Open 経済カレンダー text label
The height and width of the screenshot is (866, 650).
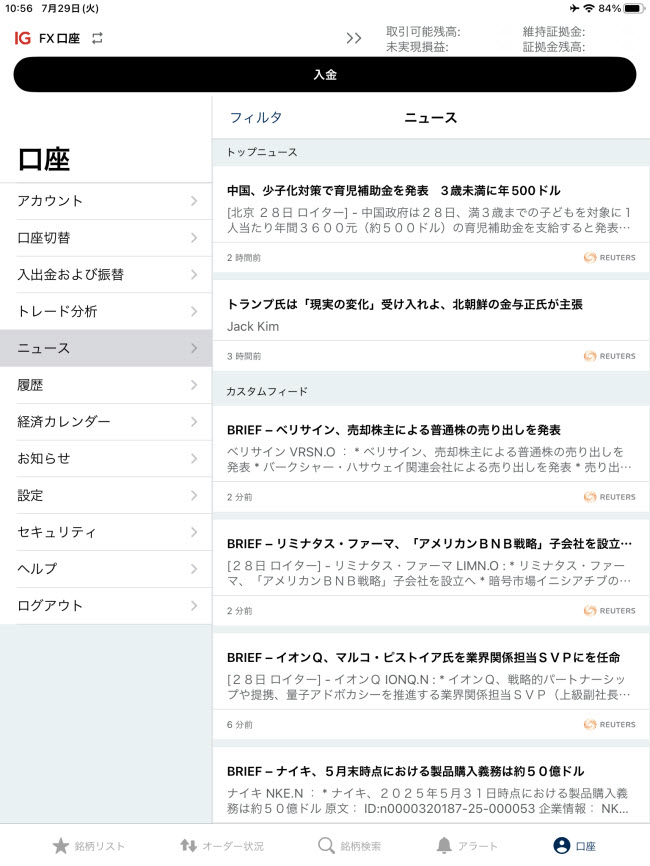[64, 422]
